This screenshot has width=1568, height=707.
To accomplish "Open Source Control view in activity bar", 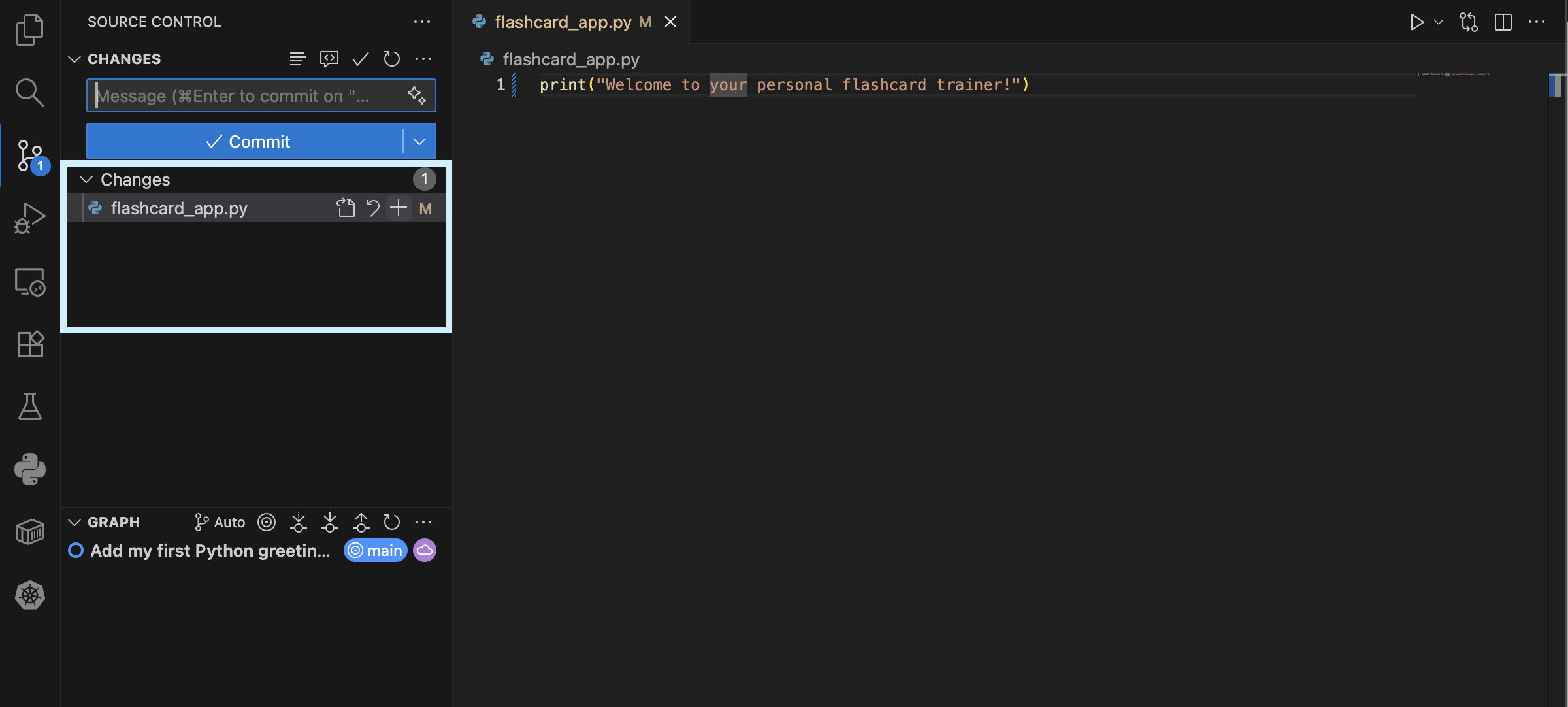I will click(29, 156).
